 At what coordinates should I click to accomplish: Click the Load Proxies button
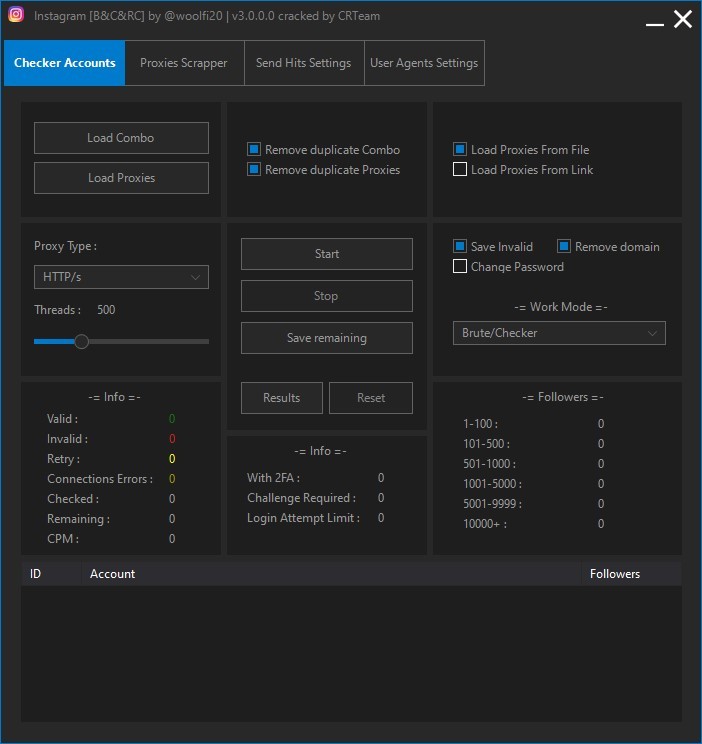(121, 178)
